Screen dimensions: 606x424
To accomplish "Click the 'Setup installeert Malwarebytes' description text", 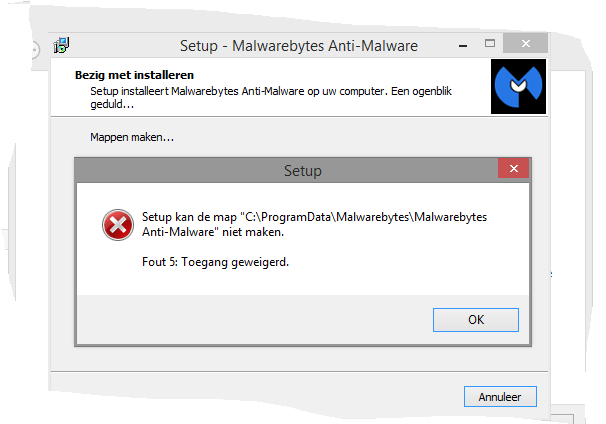I will pos(271,97).
